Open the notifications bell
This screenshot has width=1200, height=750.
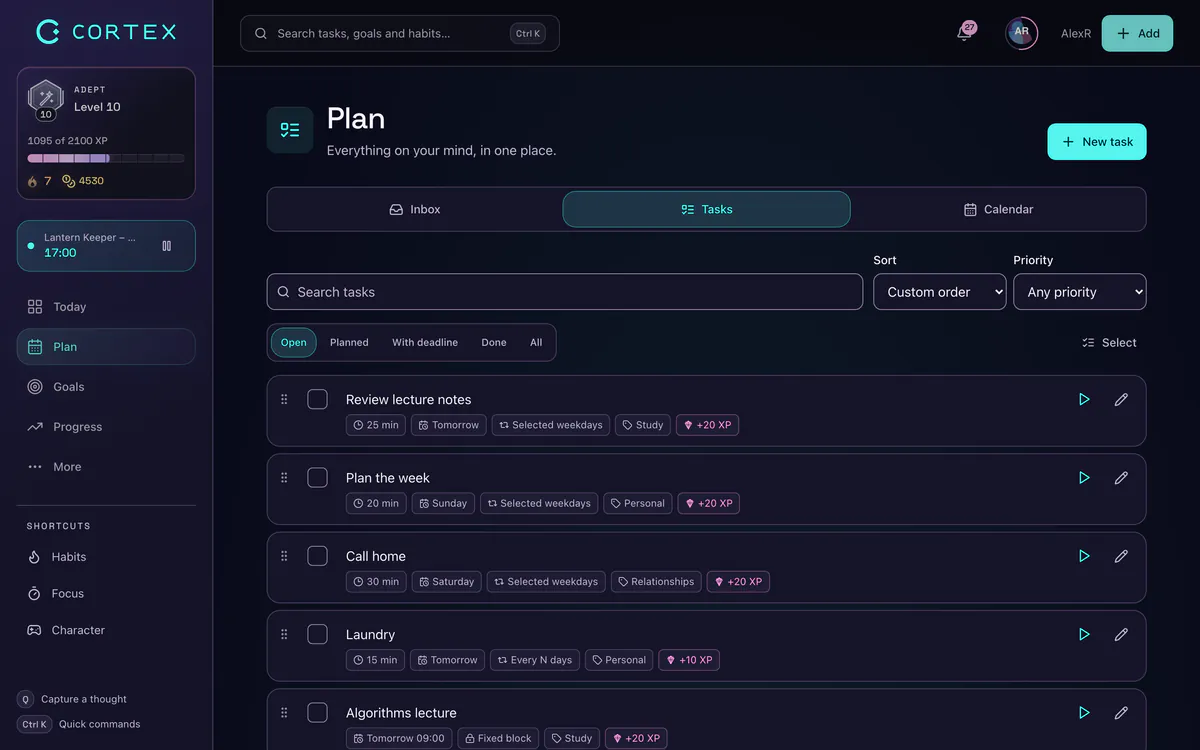pos(964,33)
